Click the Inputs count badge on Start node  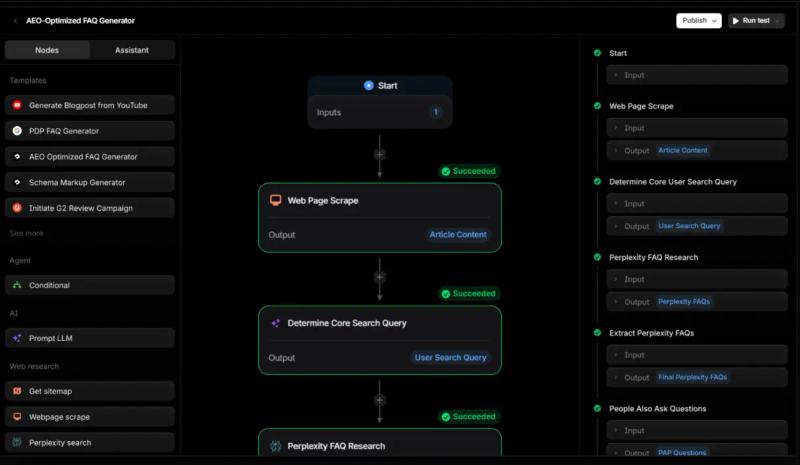[x=435, y=112]
